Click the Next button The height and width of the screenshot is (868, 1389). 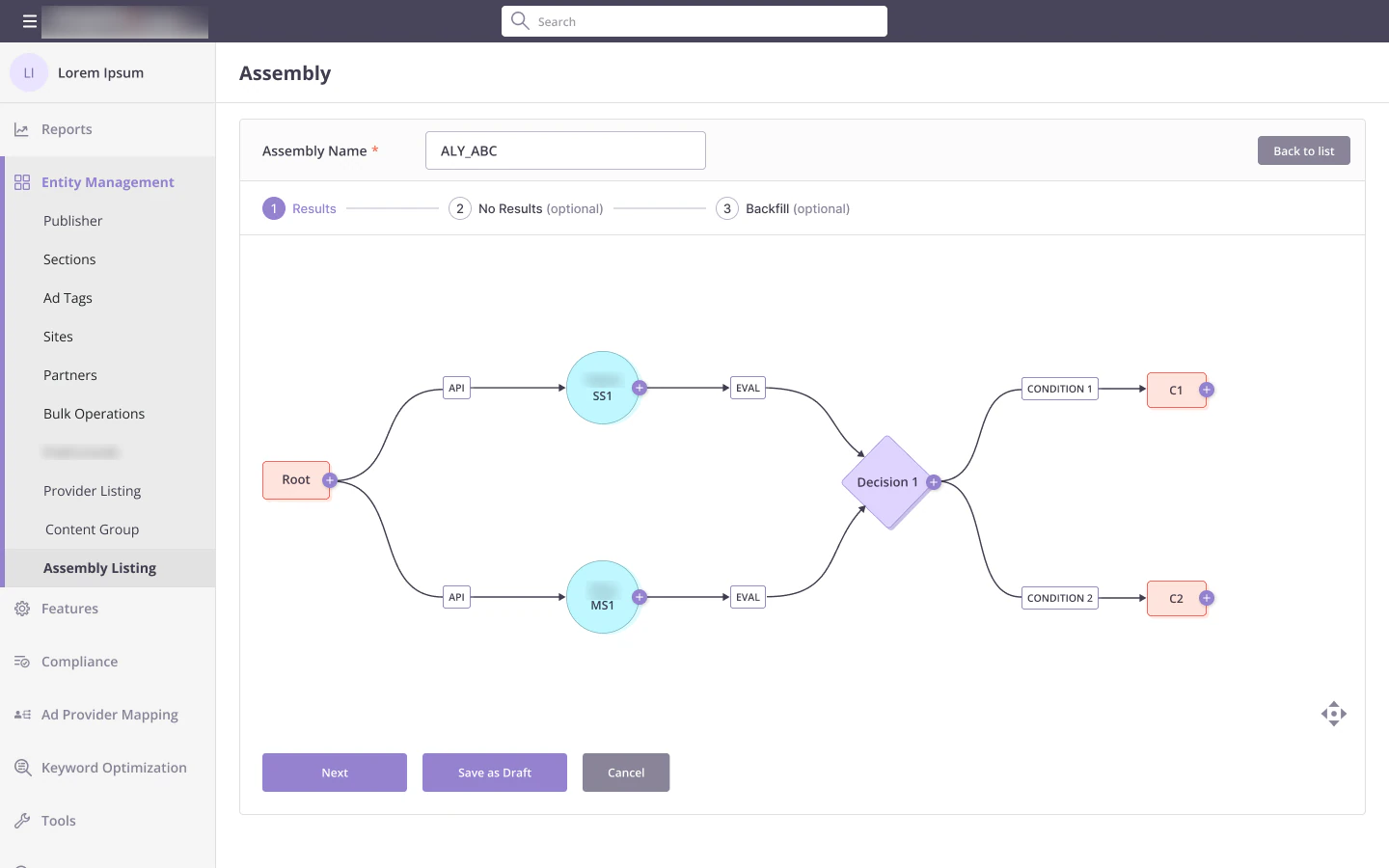tap(335, 773)
